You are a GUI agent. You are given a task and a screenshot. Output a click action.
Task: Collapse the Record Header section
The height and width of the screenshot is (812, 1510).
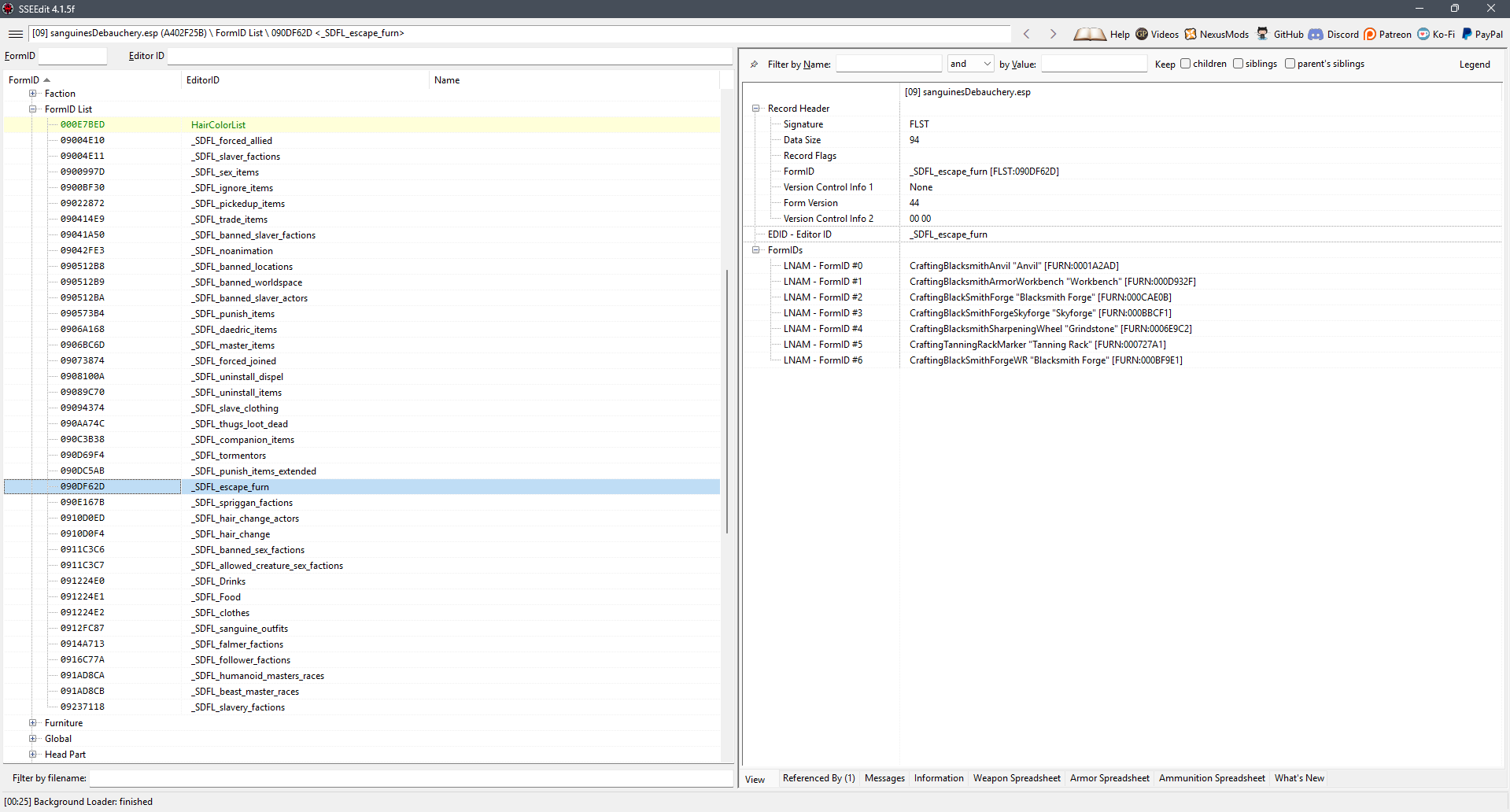(756, 109)
